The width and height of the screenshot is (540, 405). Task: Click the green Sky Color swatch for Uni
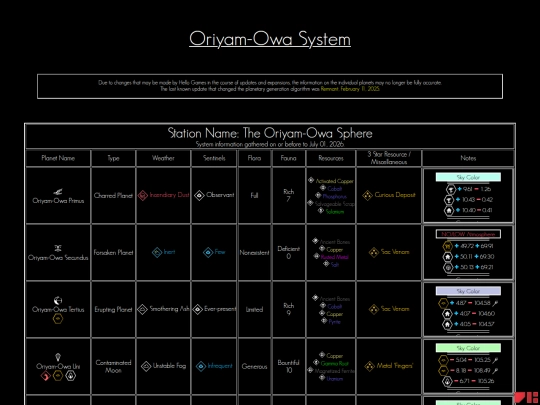click(468, 348)
